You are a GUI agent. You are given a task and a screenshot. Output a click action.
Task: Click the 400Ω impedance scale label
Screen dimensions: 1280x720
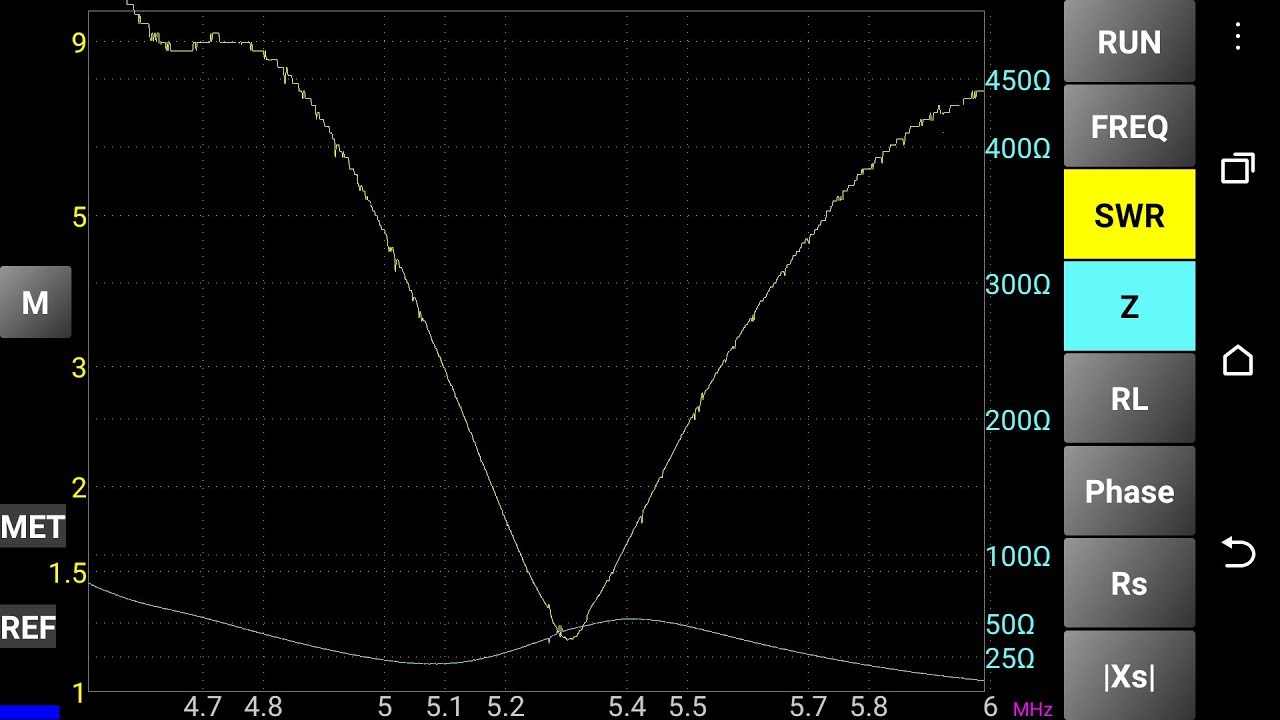tap(1018, 149)
